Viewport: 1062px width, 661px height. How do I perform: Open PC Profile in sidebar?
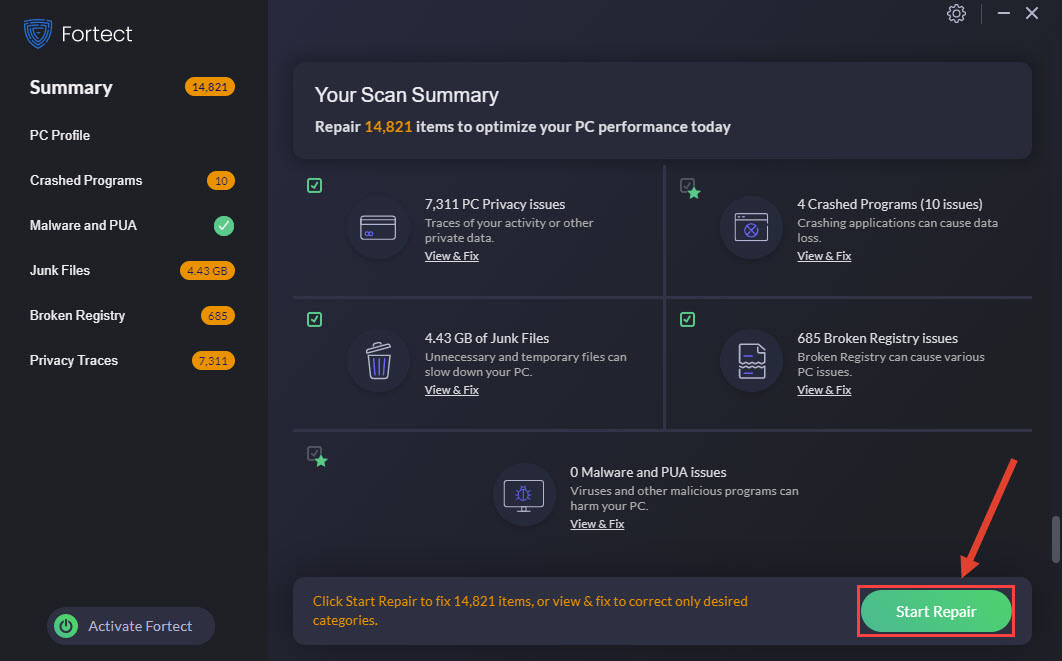tap(60, 135)
